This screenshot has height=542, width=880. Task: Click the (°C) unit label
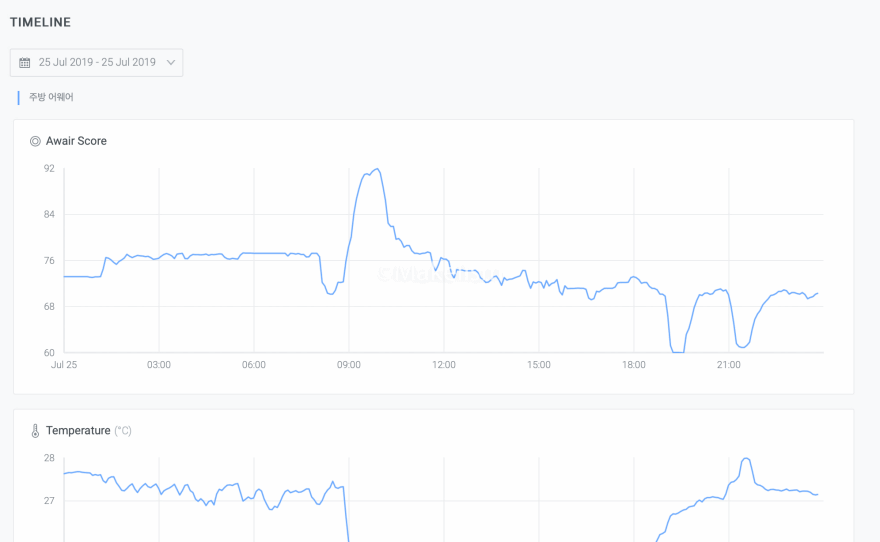pos(123,431)
